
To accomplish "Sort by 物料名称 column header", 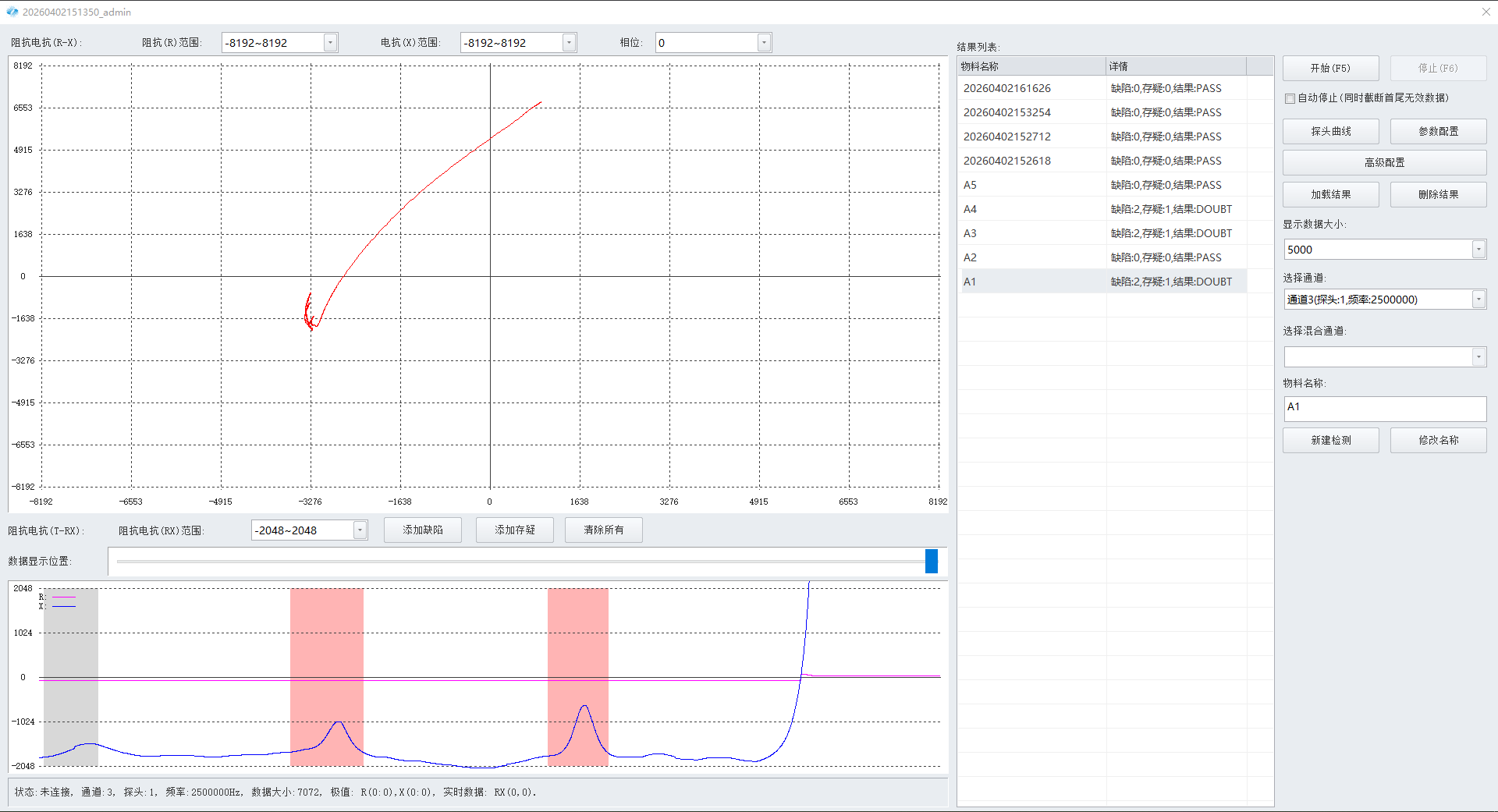I will click(x=1031, y=66).
